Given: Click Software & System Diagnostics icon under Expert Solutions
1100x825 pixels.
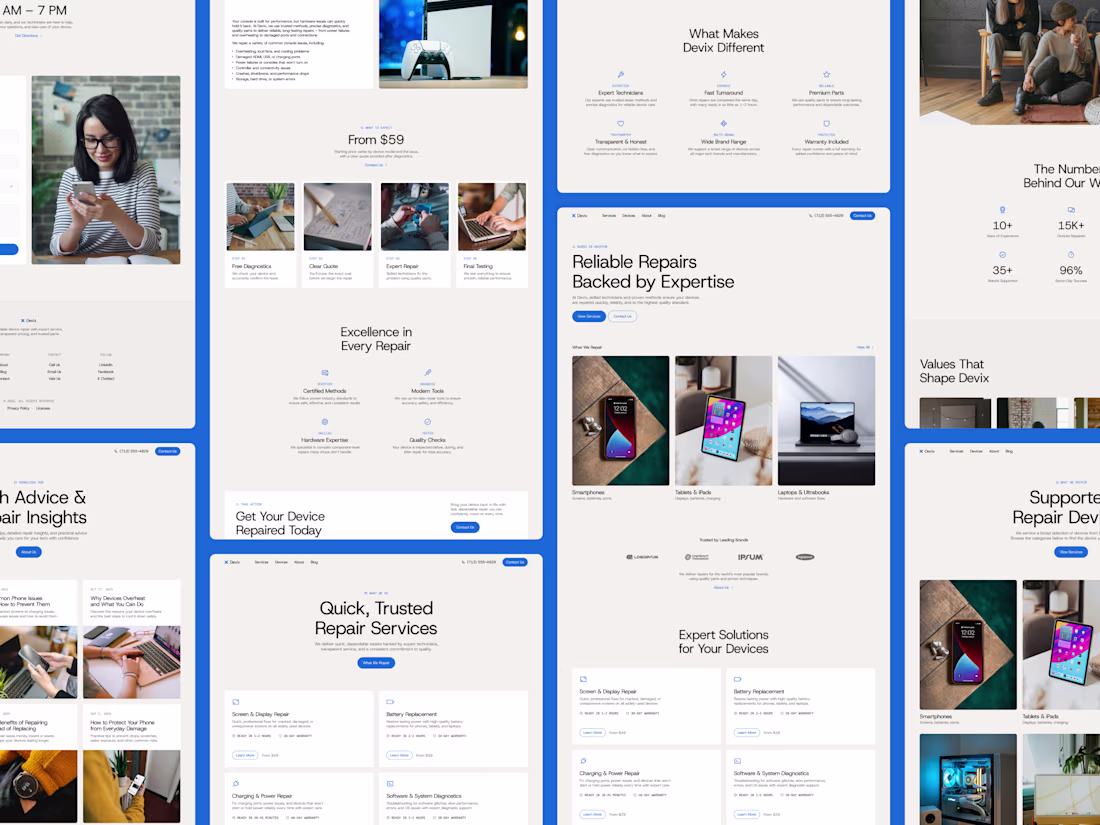Looking at the screenshot, I should [x=737, y=760].
